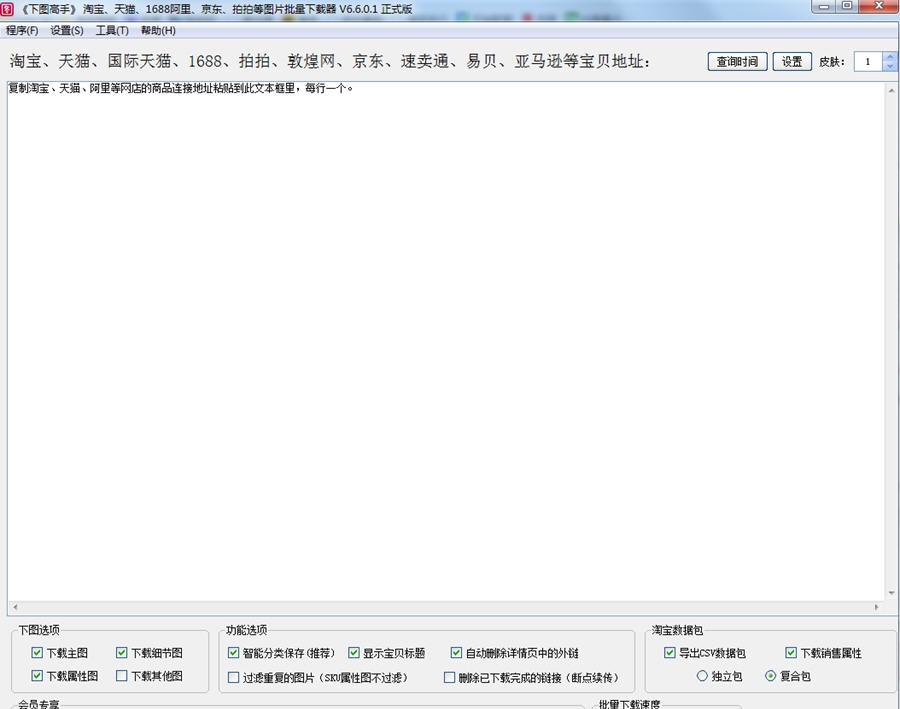Decrease 皮肤 value with down arrow
Image resolution: width=900 pixels, height=709 pixels.
click(890, 66)
